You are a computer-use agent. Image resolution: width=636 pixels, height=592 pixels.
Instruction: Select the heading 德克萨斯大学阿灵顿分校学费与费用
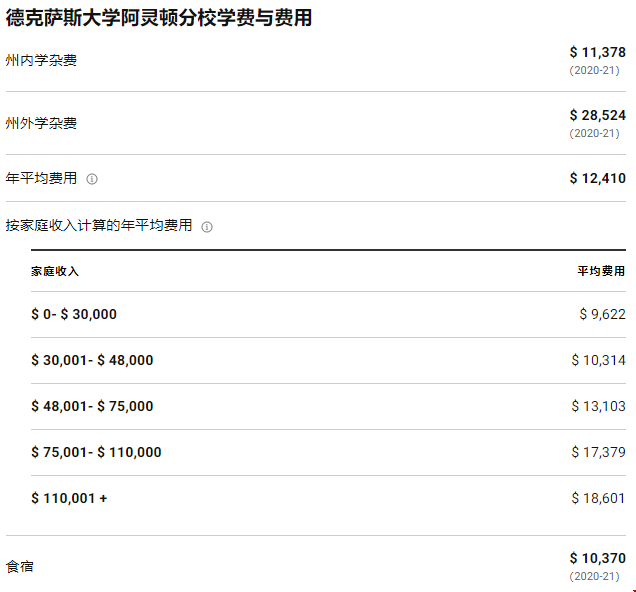[x=159, y=18]
